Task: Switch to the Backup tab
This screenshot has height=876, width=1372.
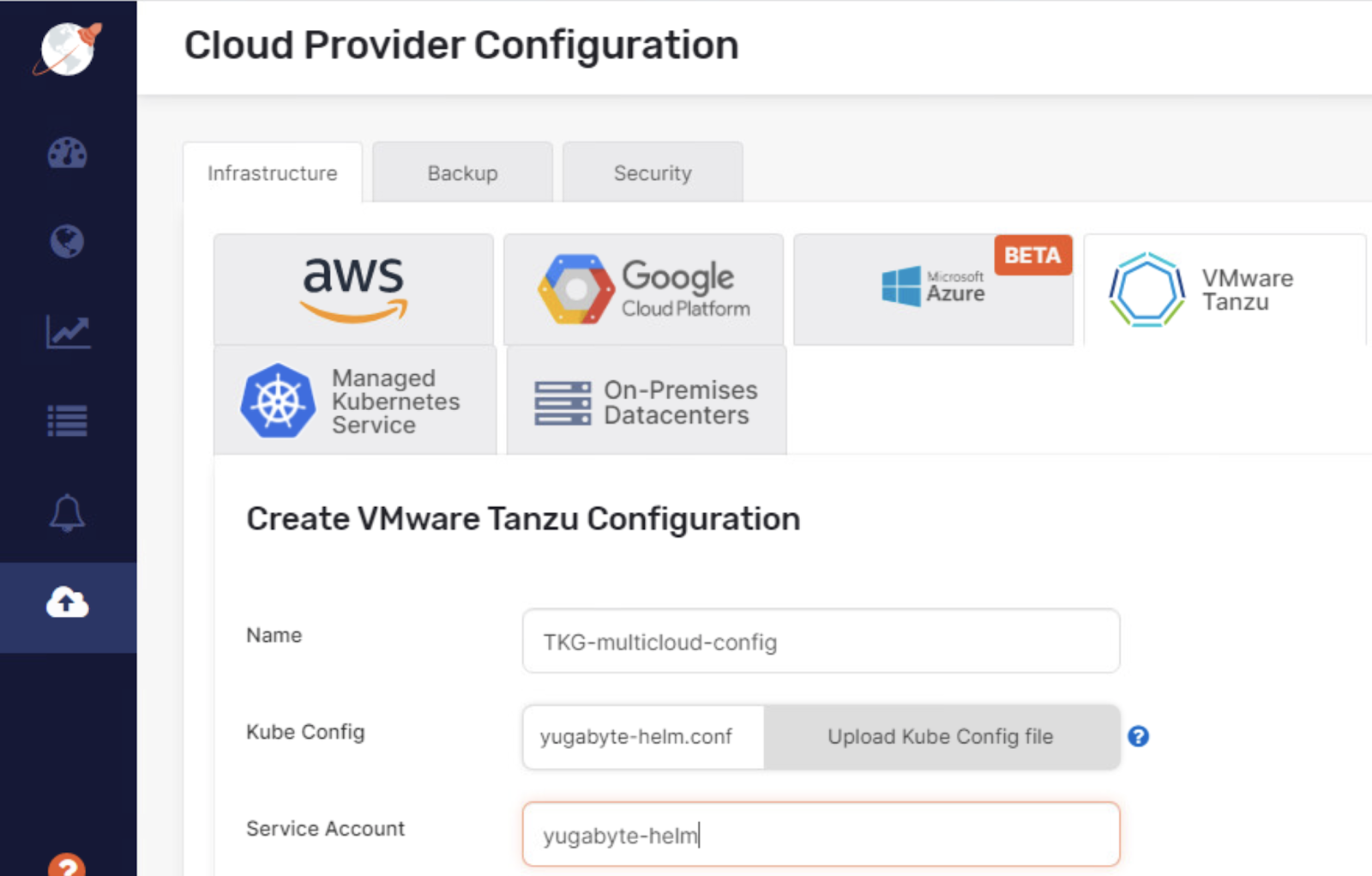Action: pyautogui.click(x=462, y=172)
